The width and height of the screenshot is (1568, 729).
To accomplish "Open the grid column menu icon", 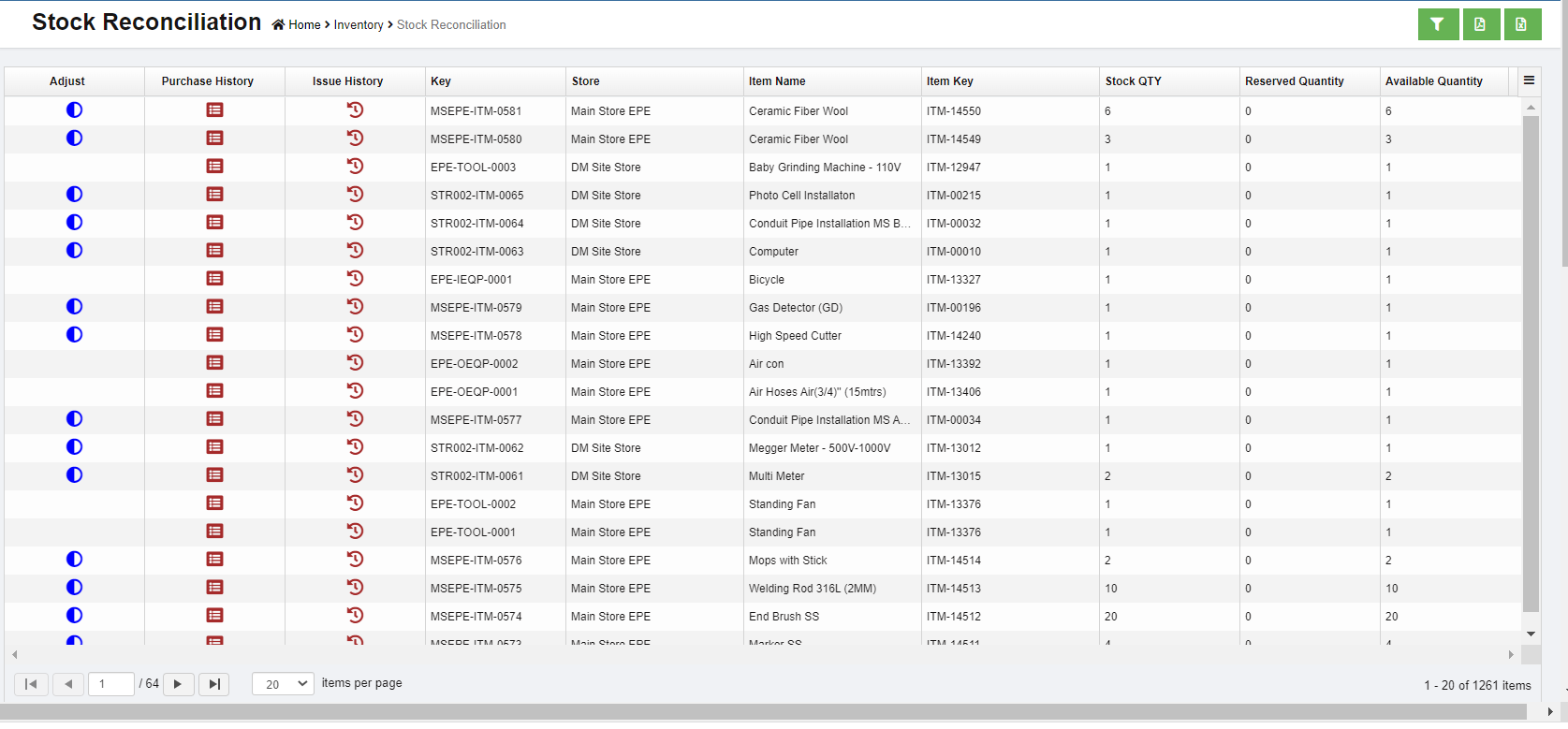I will (1529, 80).
